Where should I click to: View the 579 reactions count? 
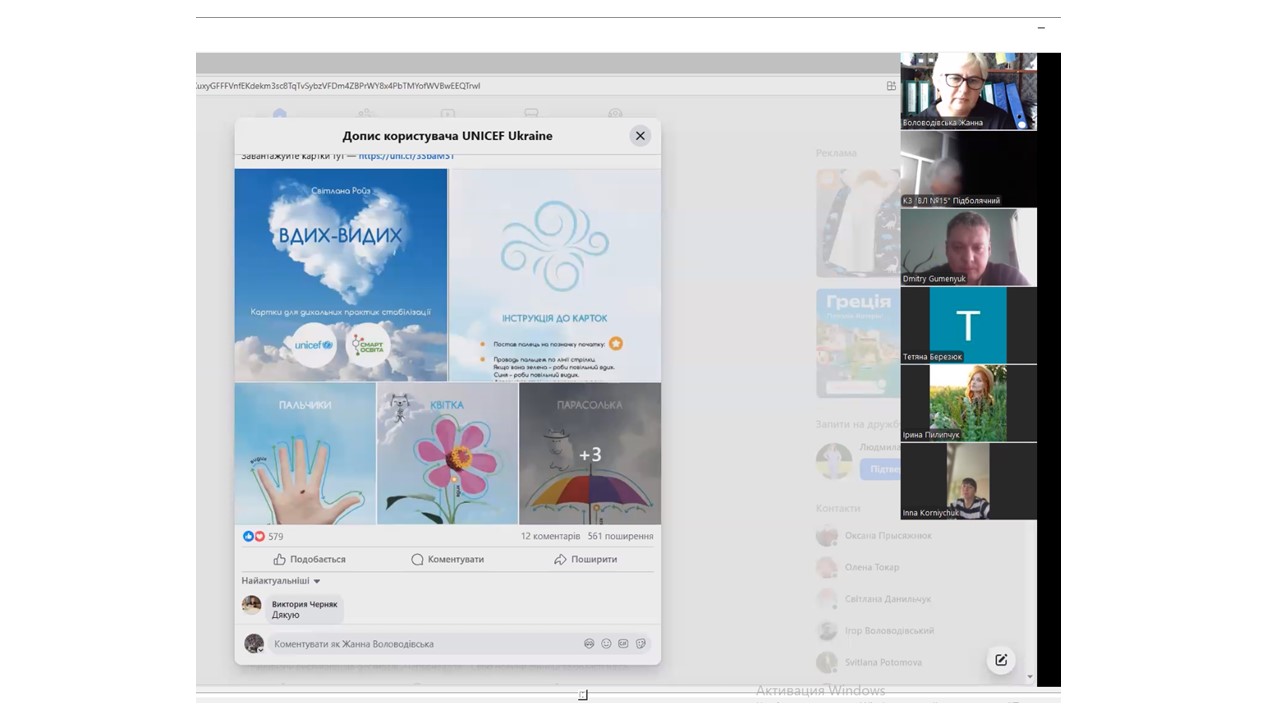276,536
